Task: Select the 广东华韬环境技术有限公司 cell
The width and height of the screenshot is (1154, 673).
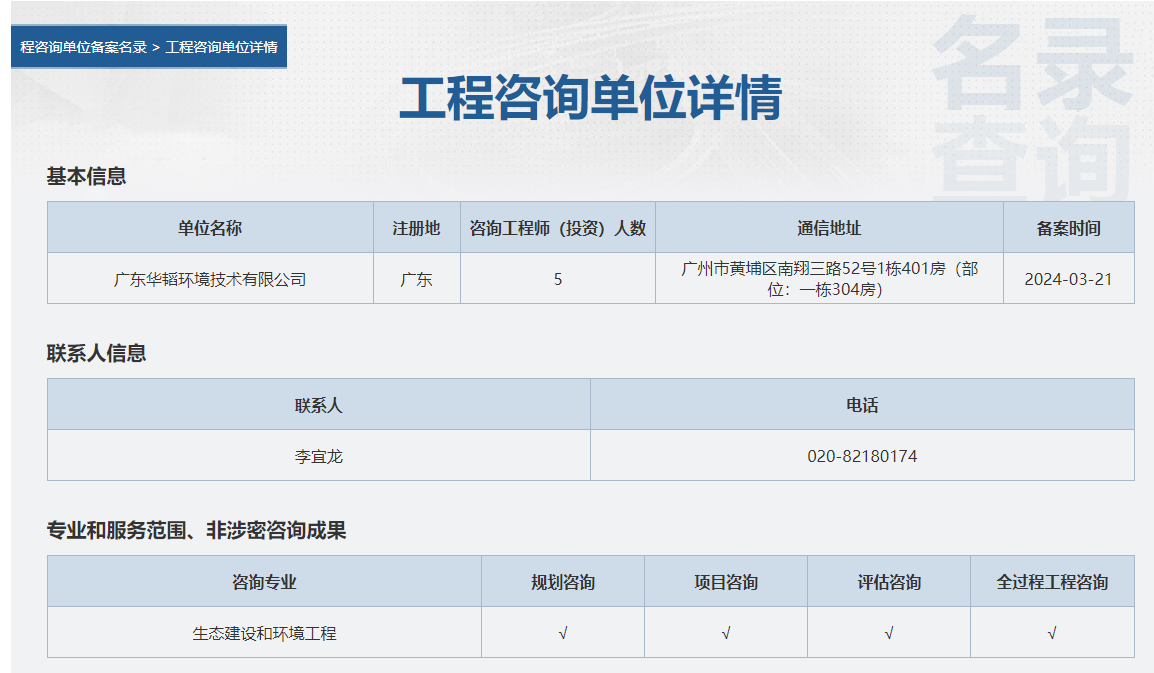Action: [210, 279]
